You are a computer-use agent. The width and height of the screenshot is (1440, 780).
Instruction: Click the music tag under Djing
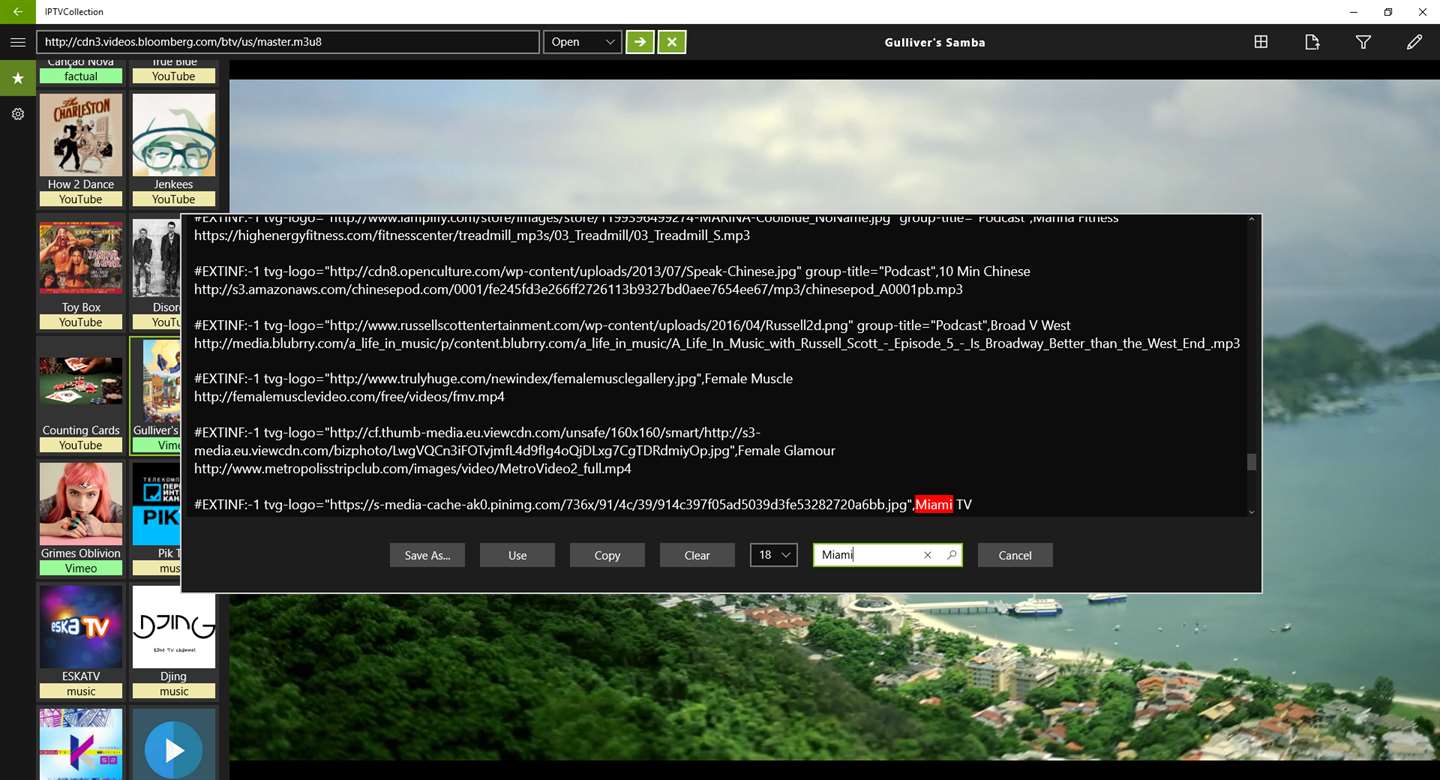point(174,691)
